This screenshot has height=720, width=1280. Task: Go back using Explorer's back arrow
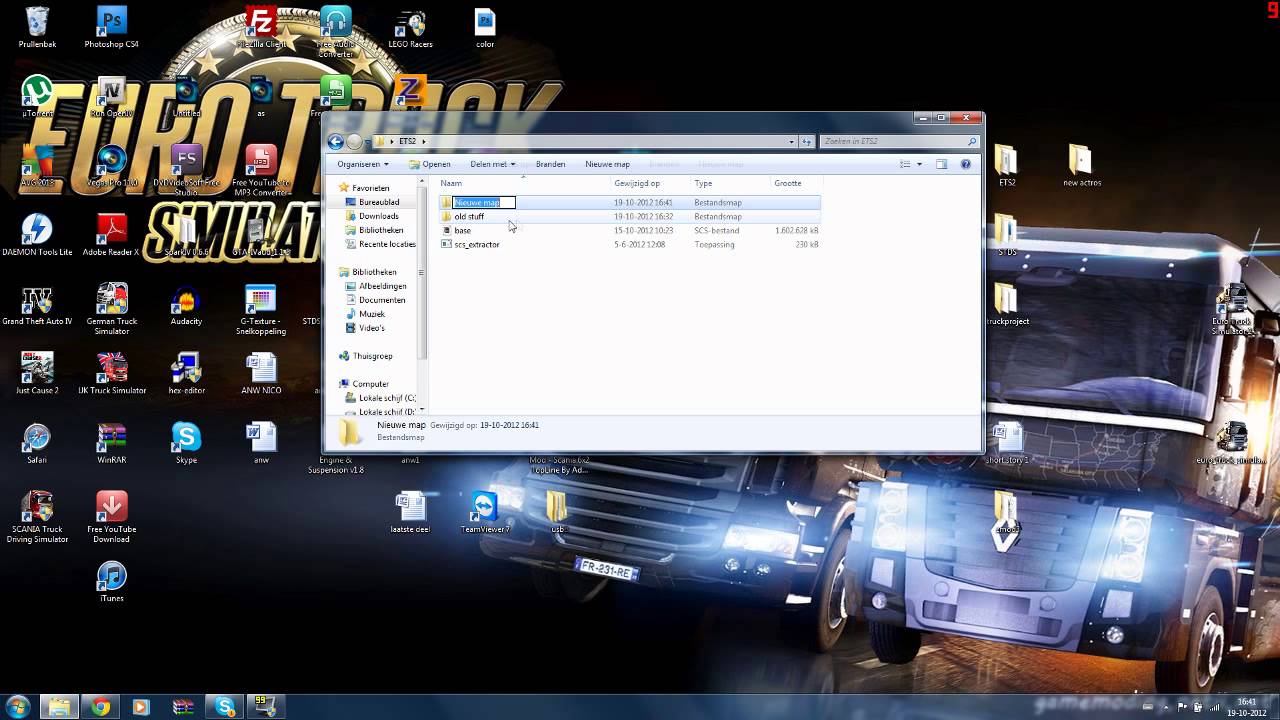click(336, 142)
